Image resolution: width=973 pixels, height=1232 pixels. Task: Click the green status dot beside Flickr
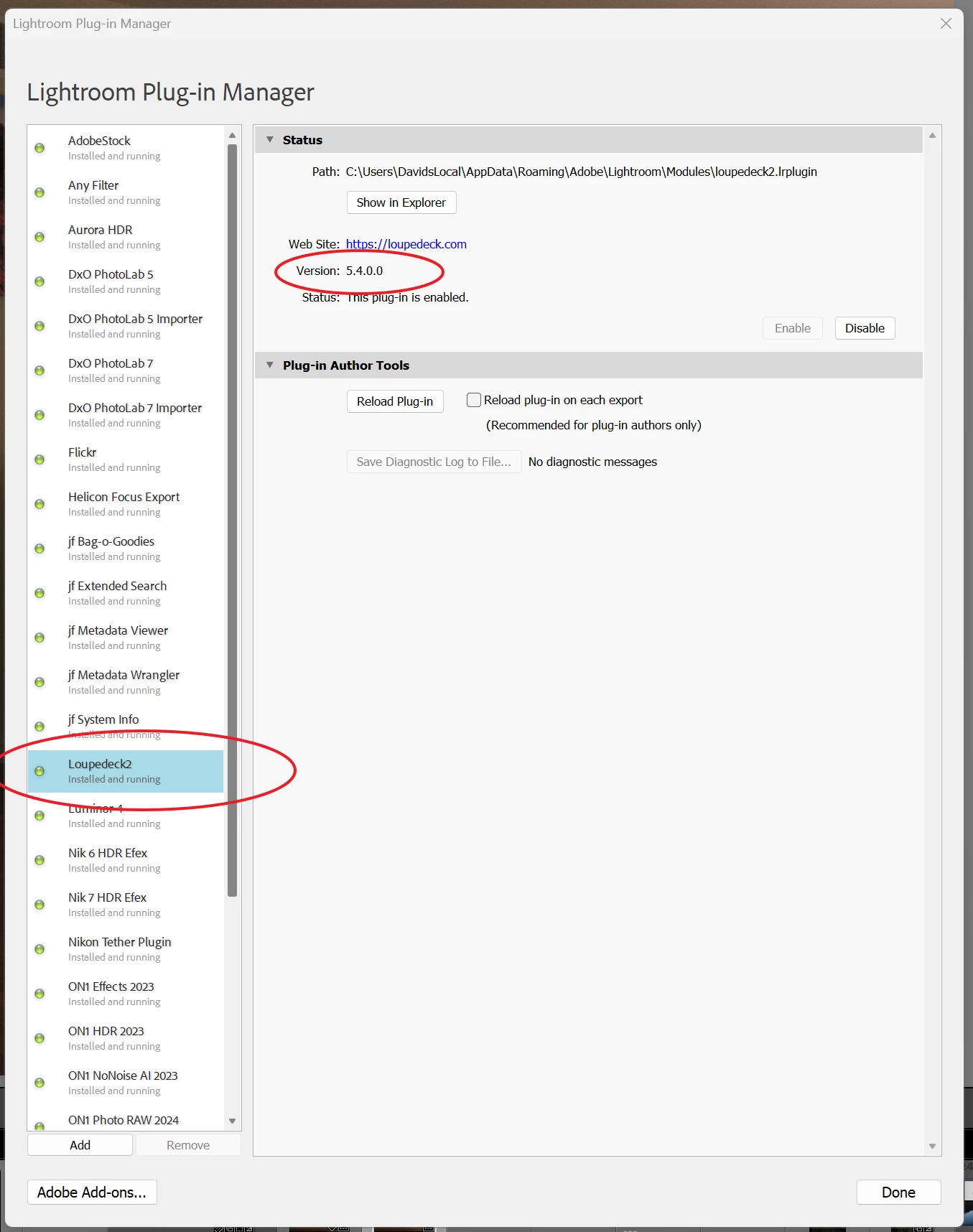click(39, 459)
